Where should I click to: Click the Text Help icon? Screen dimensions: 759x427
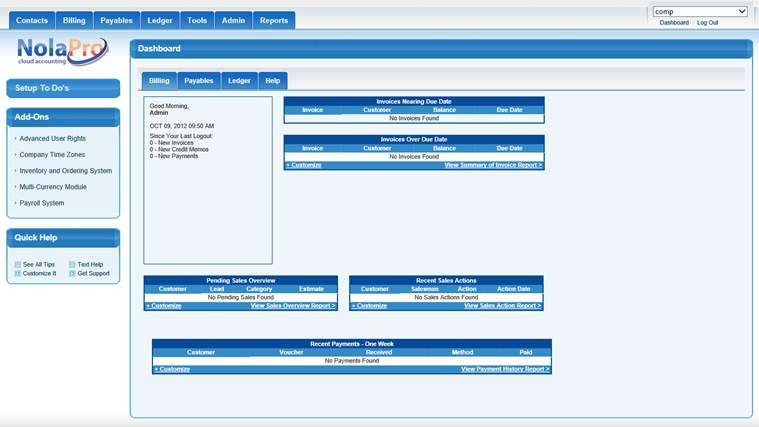point(72,265)
